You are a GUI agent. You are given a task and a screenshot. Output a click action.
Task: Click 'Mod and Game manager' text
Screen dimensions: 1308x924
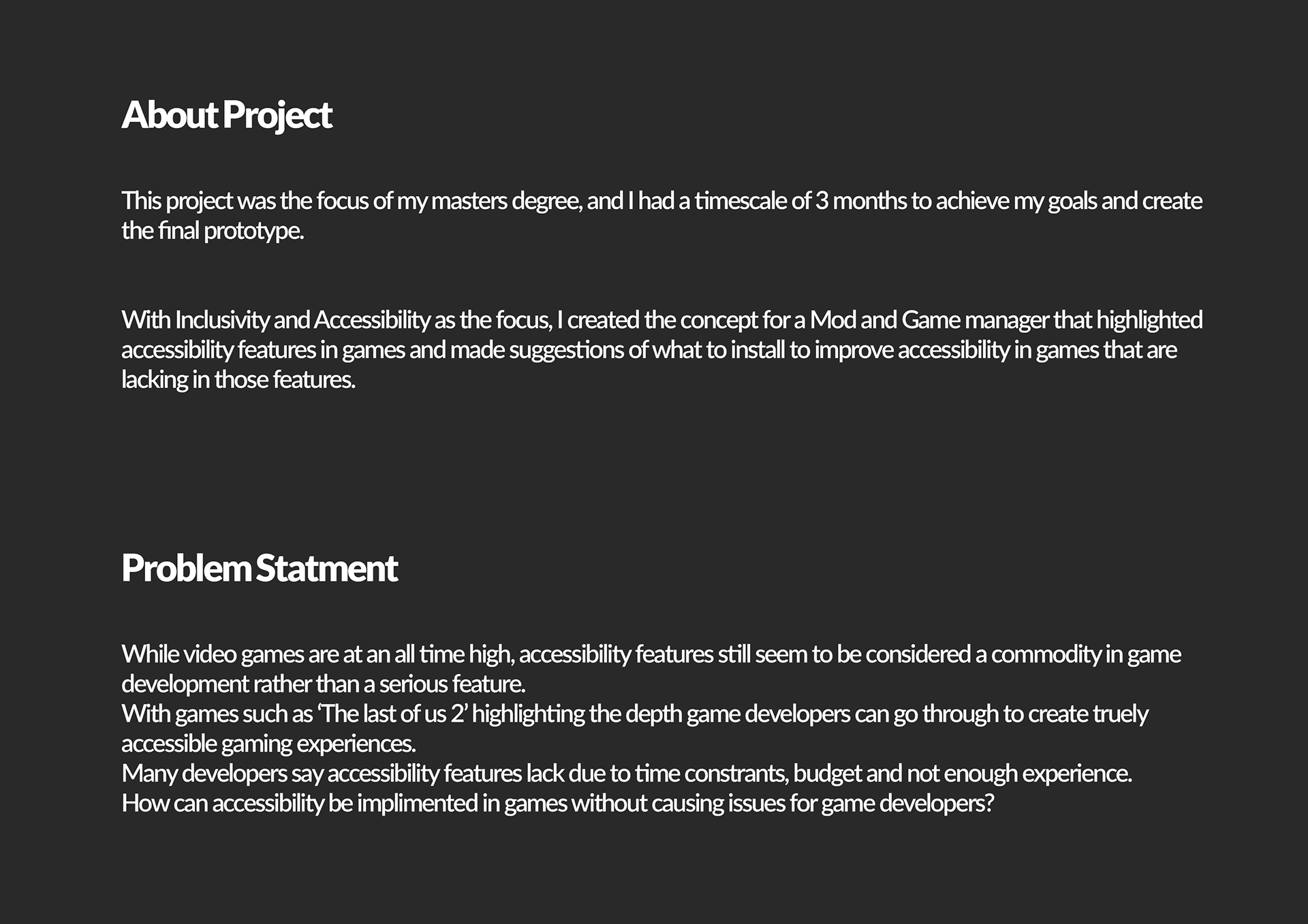[x=929, y=319]
